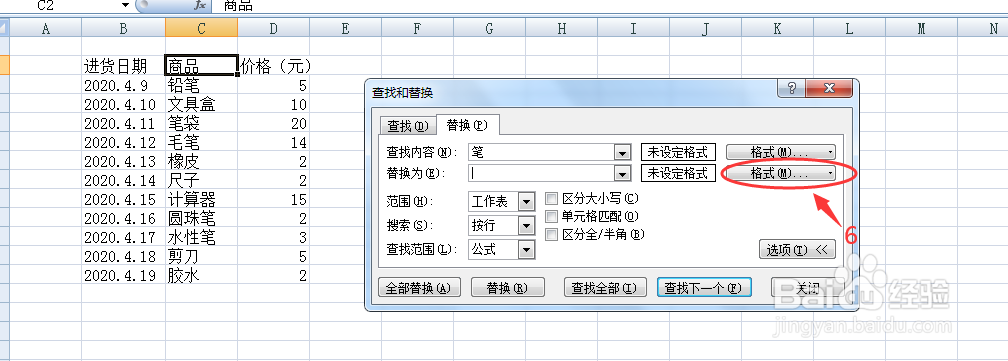Click the select-all corner of the sheet
The width and height of the screenshot is (1008, 361).
point(4,28)
